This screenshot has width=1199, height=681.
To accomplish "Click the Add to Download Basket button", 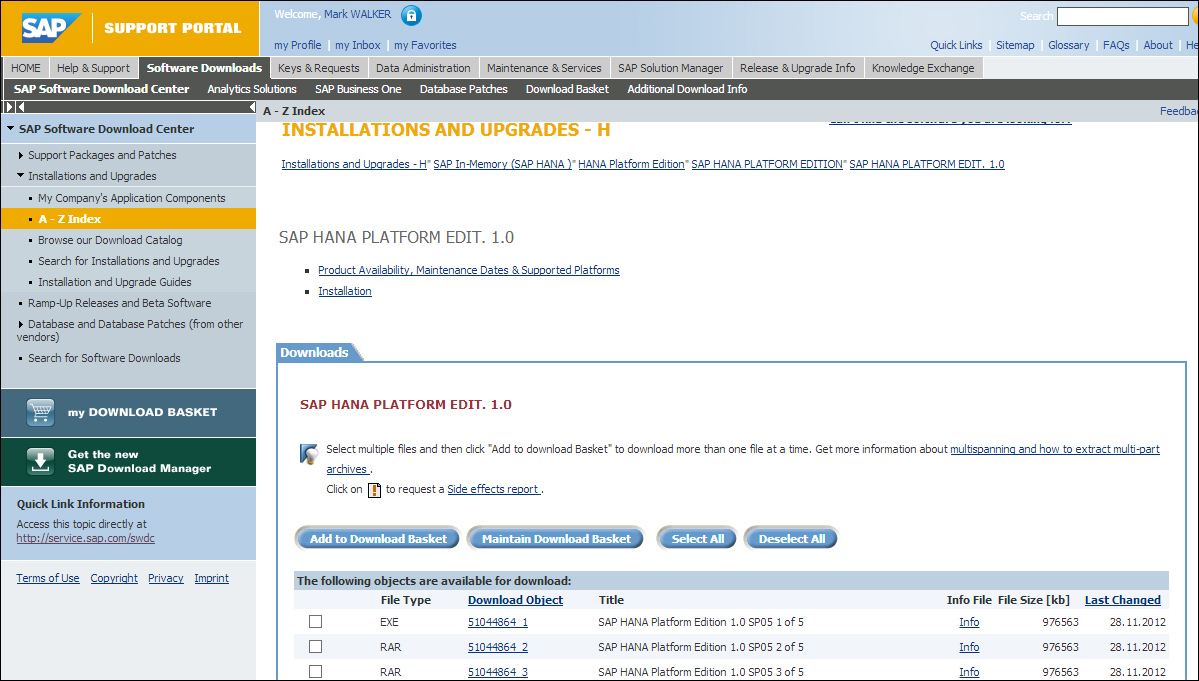I will pyautogui.click(x=378, y=539).
